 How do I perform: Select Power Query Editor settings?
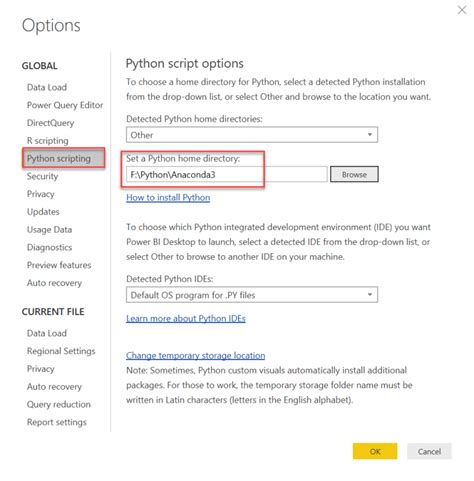point(65,105)
